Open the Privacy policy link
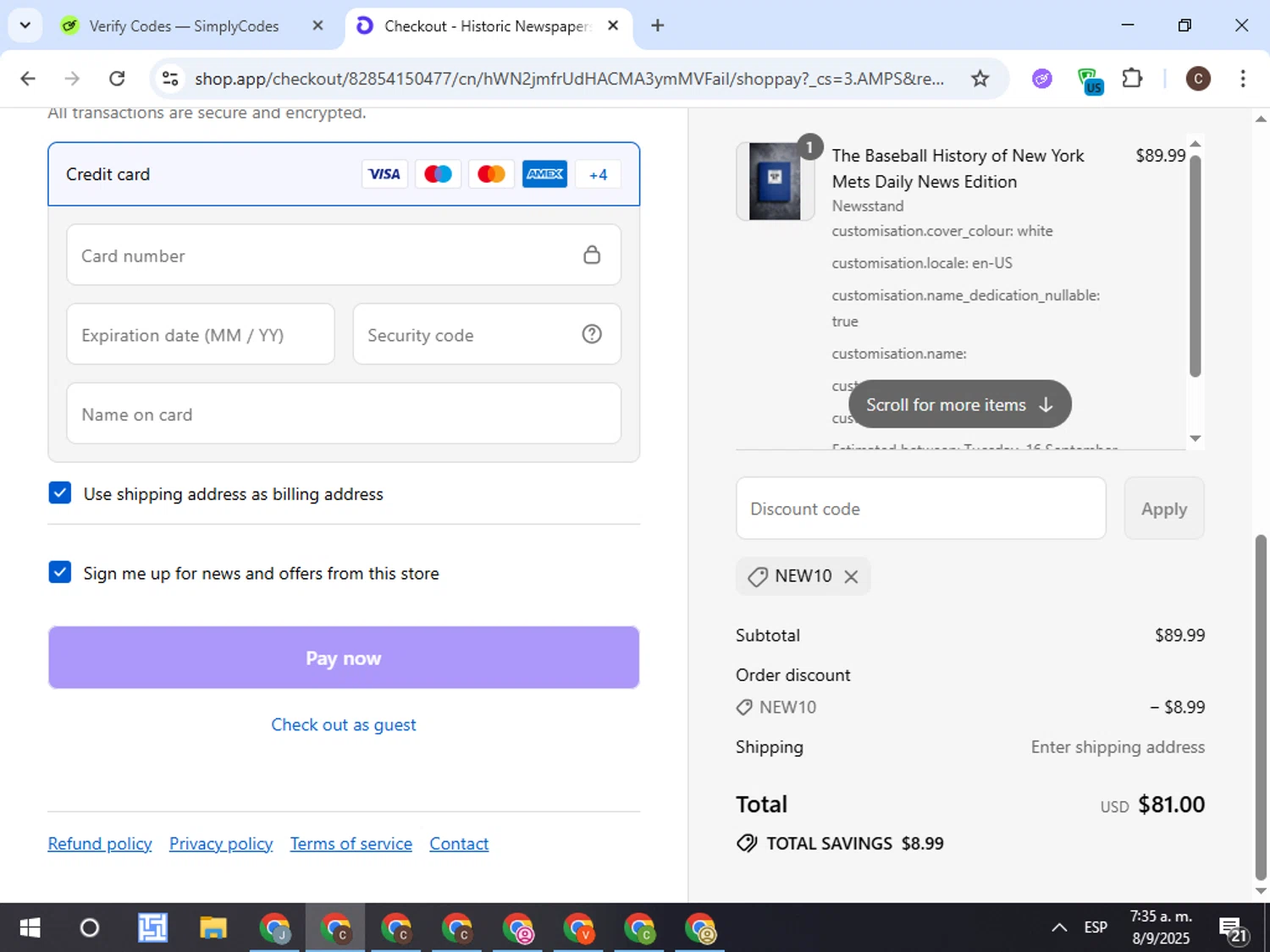The height and width of the screenshot is (952, 1270). 221,844
